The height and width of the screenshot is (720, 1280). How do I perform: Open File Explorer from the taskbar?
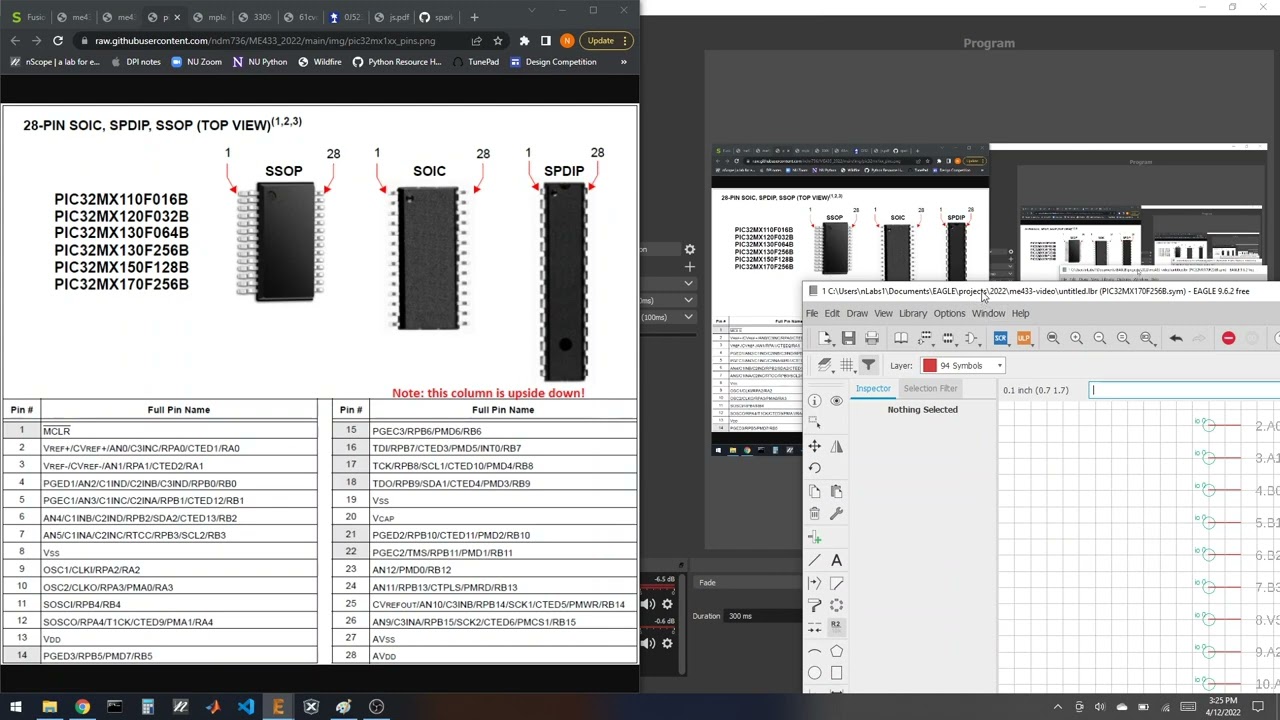(x=49, y=707)
